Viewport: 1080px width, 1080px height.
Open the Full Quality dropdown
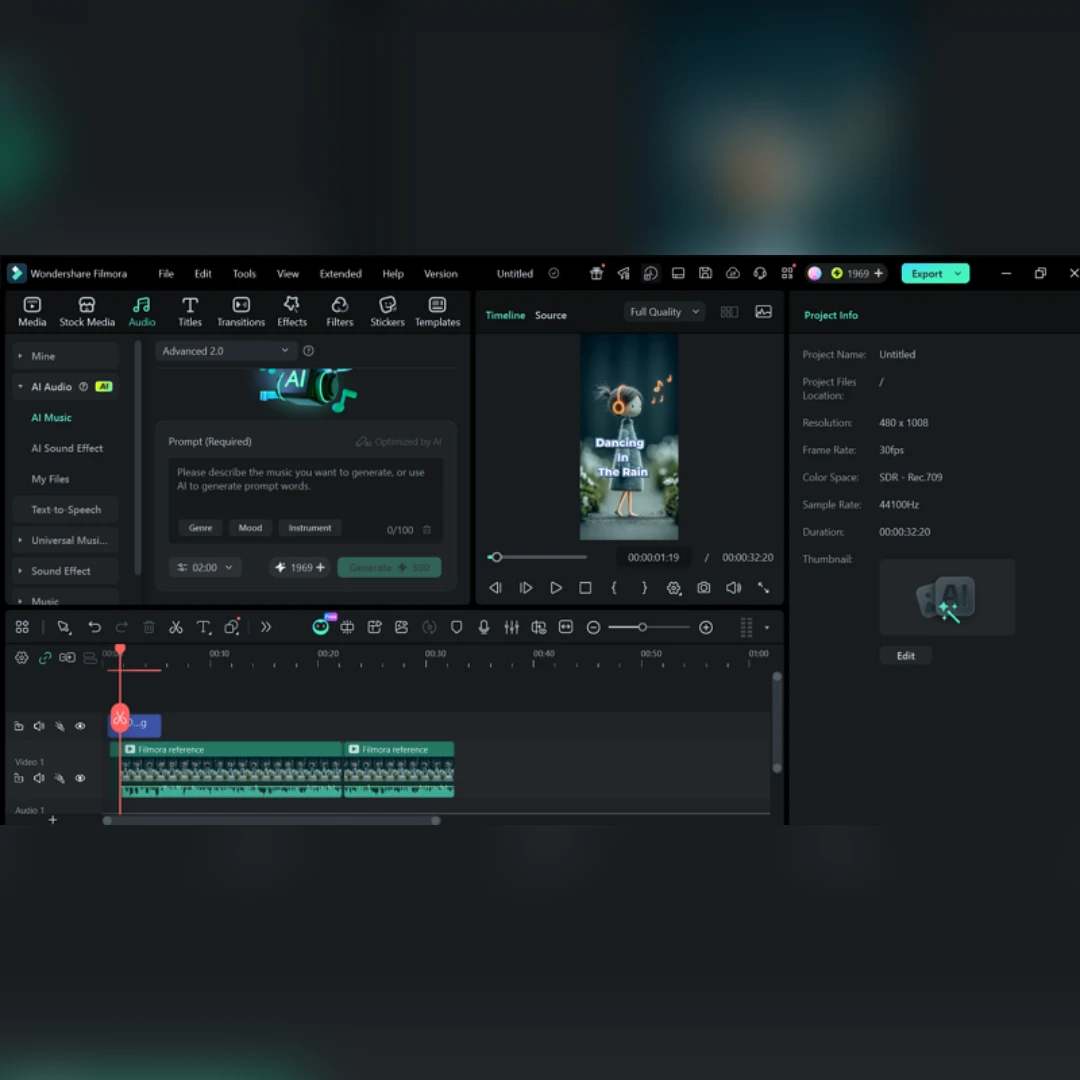(x=664, y=311)
